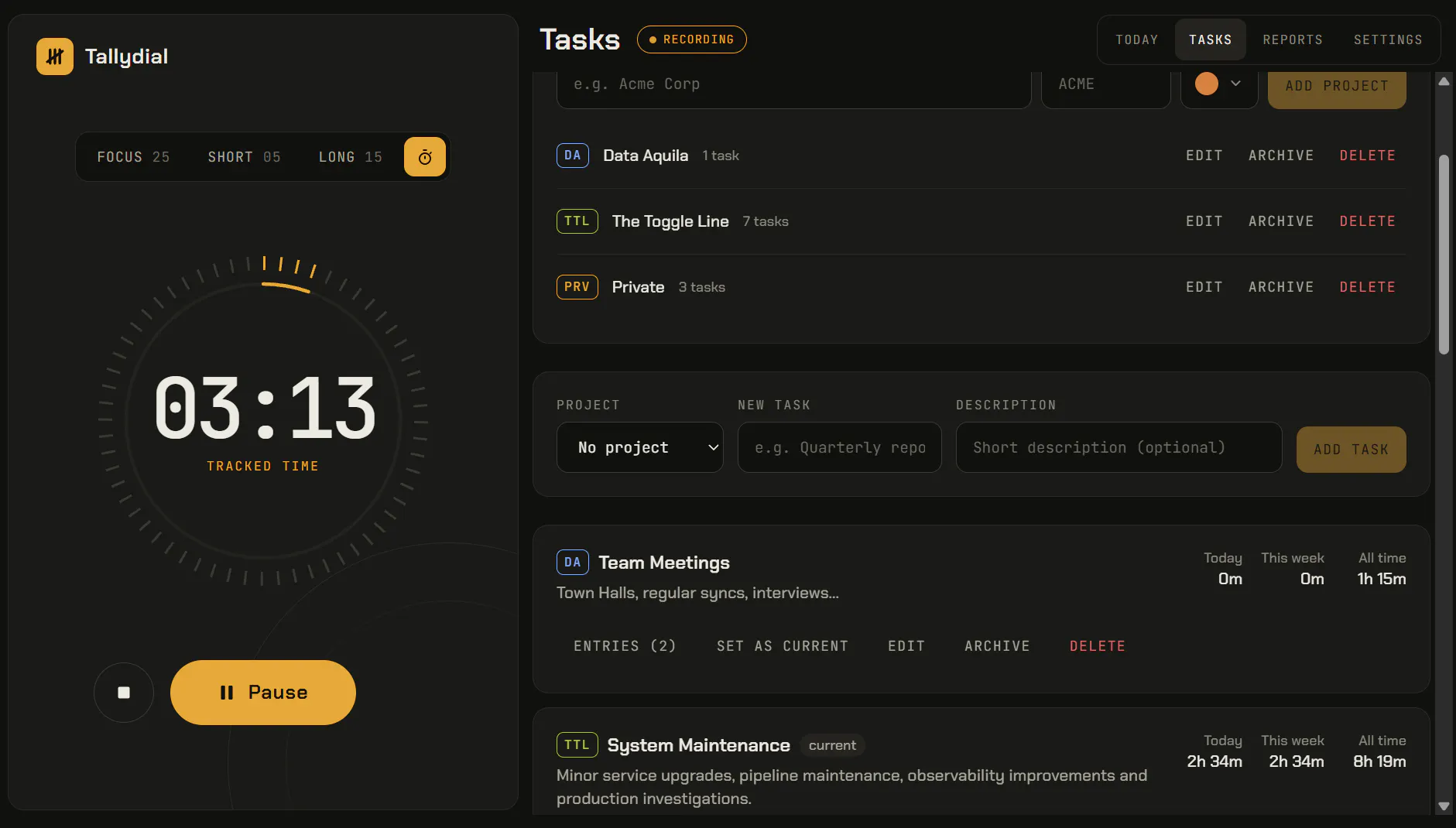Screen dimensions: 1456x828
Task: Click the DA badge beside Data Aquila
Action: tap(573, 156)
